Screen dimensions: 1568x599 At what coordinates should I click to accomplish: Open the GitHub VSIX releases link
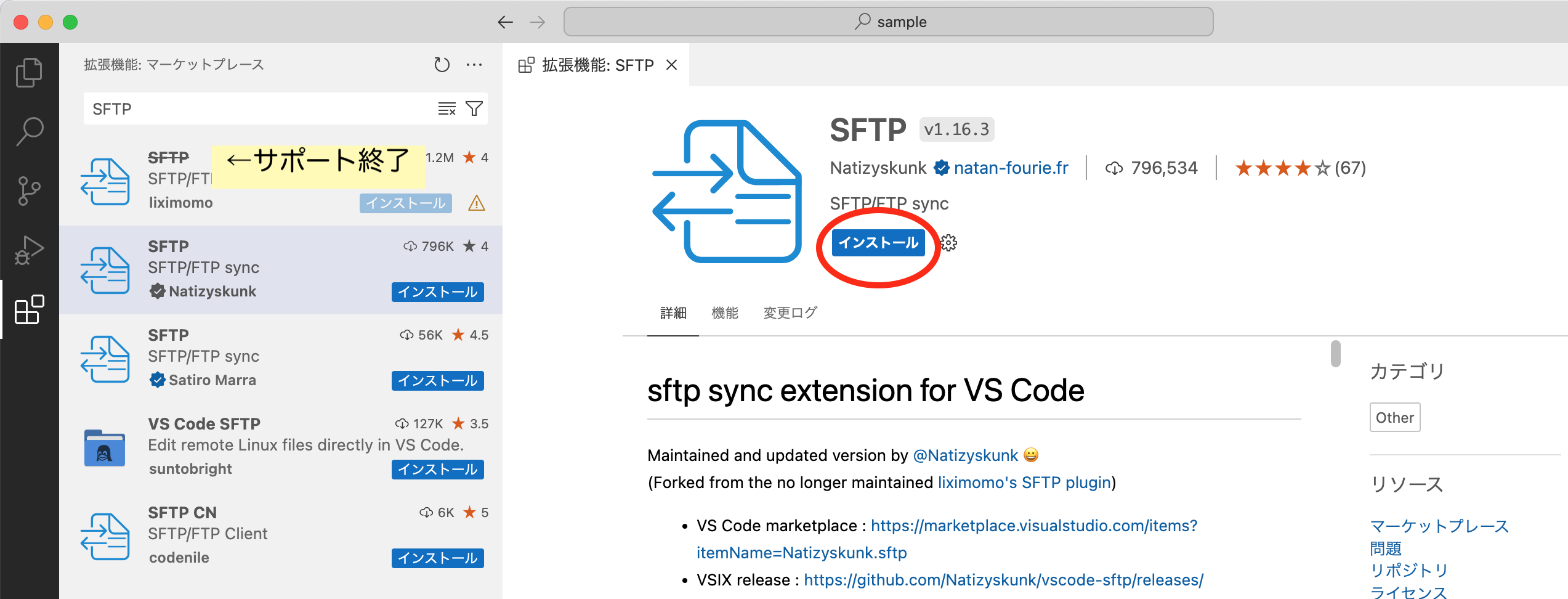pyautogui.click(x=1004, y=580)
